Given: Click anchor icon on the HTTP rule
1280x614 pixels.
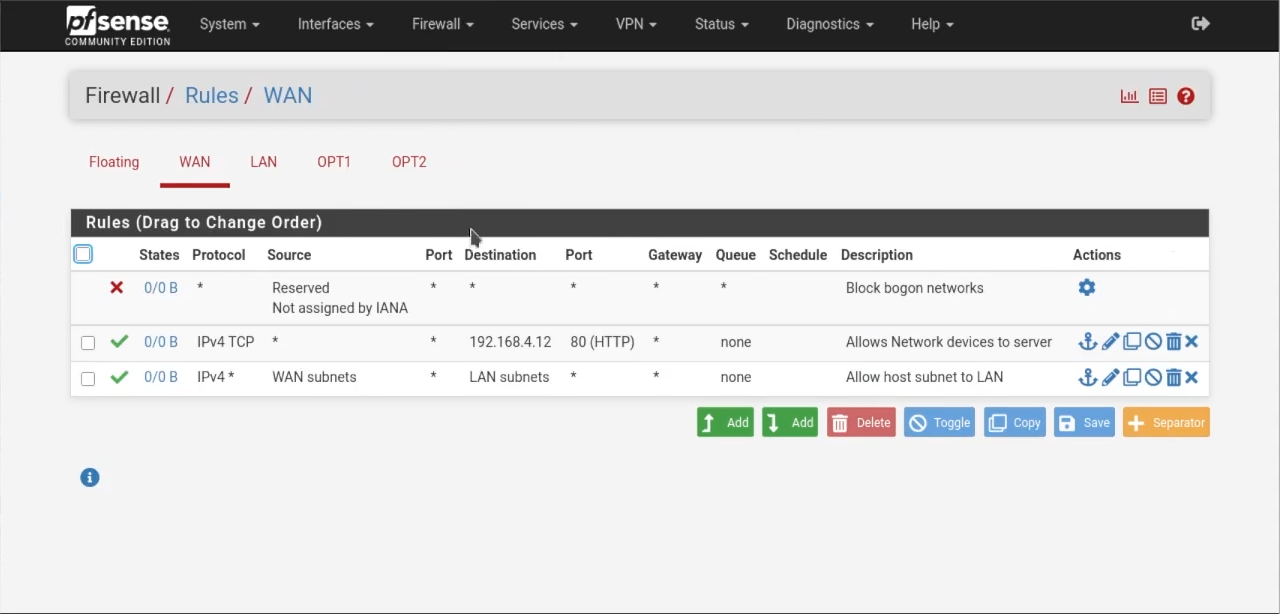Looking at the screenshot, I should (x=1087, y=342).
